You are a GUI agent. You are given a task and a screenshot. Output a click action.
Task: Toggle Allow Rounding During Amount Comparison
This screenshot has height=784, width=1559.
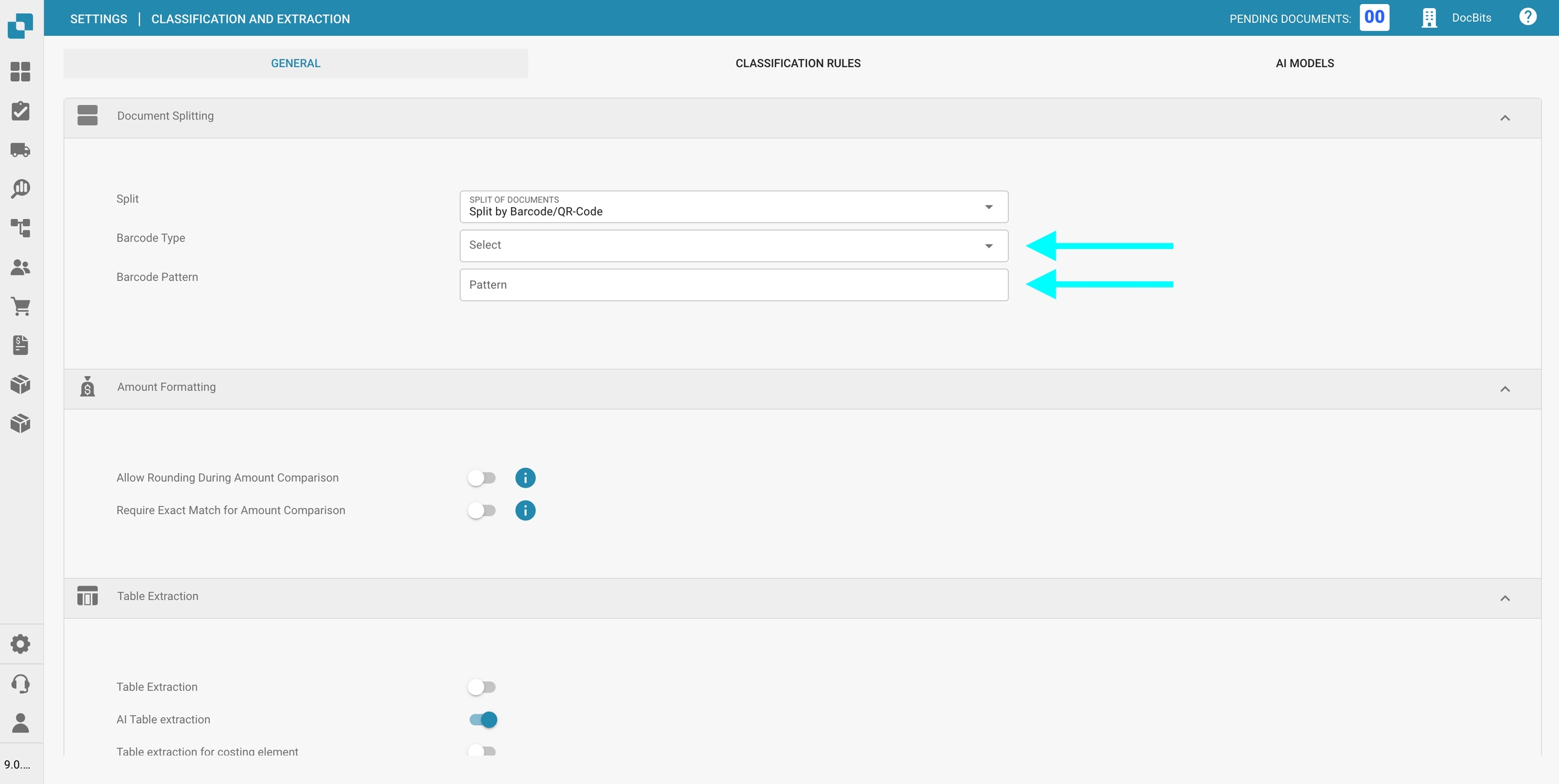coord(482,478)
